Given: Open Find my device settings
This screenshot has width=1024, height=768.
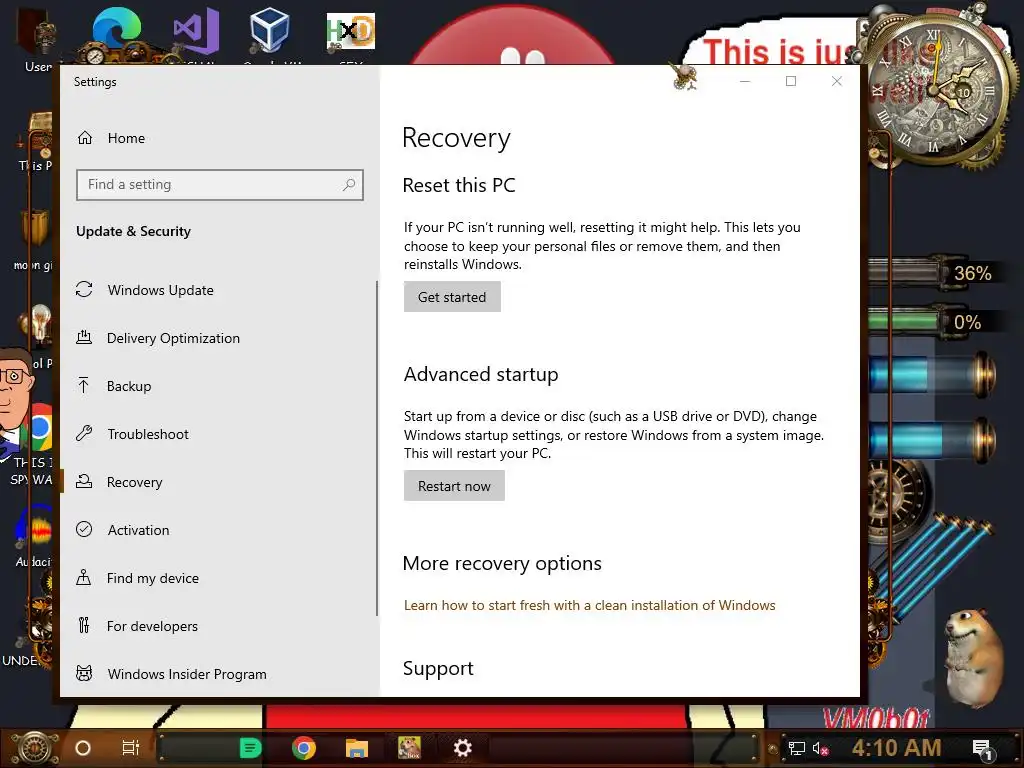Looking at the screenshot, I should click(x=152, y=578).
